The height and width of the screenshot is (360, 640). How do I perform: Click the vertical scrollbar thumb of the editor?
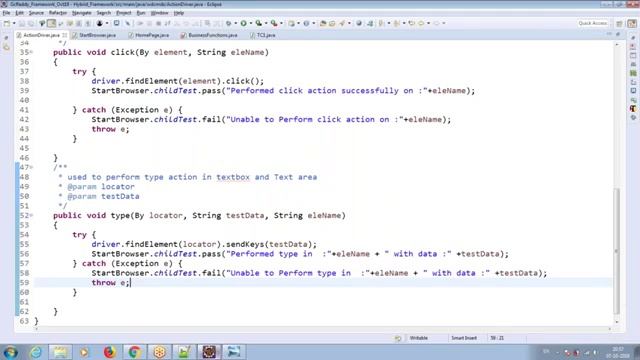pos(617,251)
